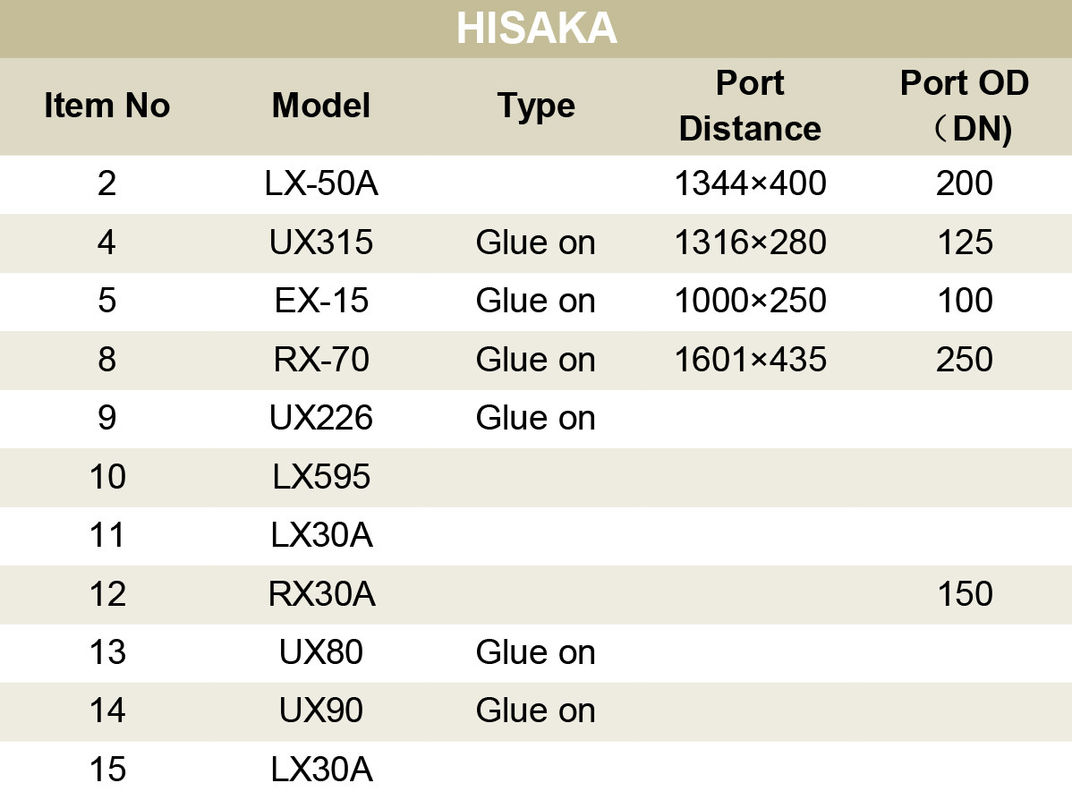Viewport: 1072px width, 800px height.
Task: Select the port OD value 150
Action: pos(964,594)
